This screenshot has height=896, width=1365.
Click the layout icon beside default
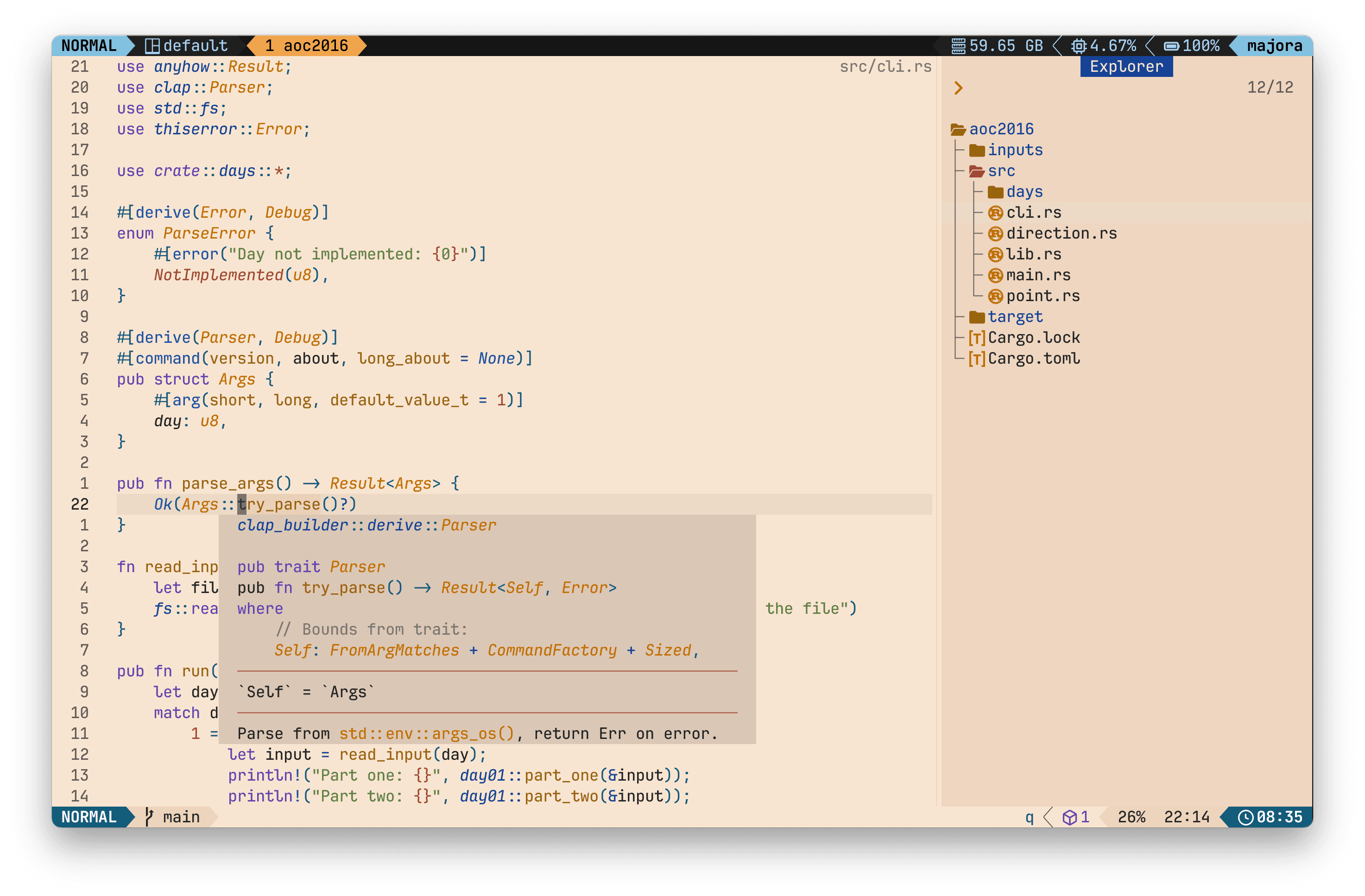152,46
